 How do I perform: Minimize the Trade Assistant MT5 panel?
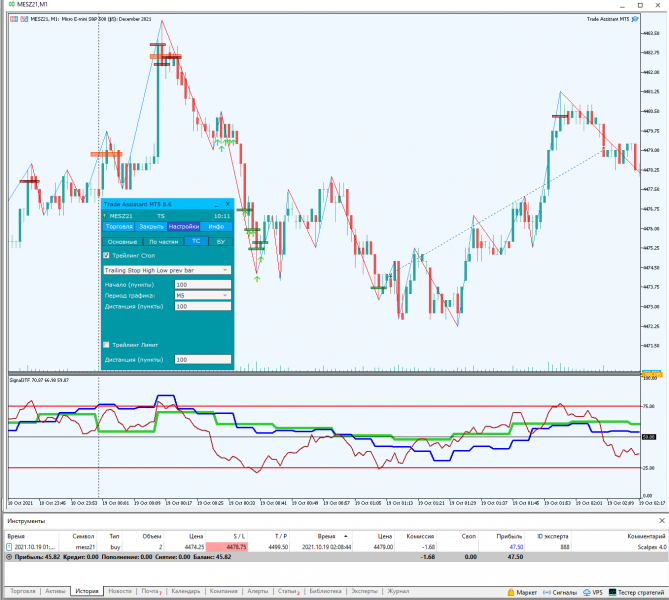click(x=216, y=204)
